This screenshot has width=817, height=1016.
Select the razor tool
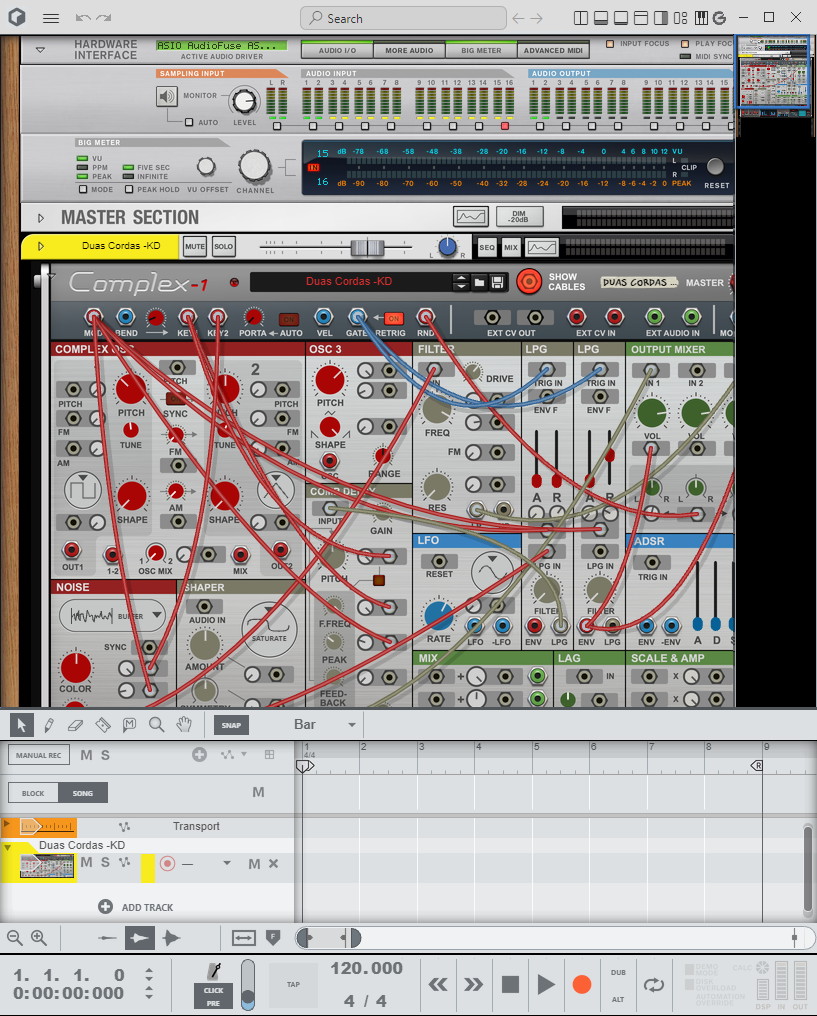pos(102,724)
